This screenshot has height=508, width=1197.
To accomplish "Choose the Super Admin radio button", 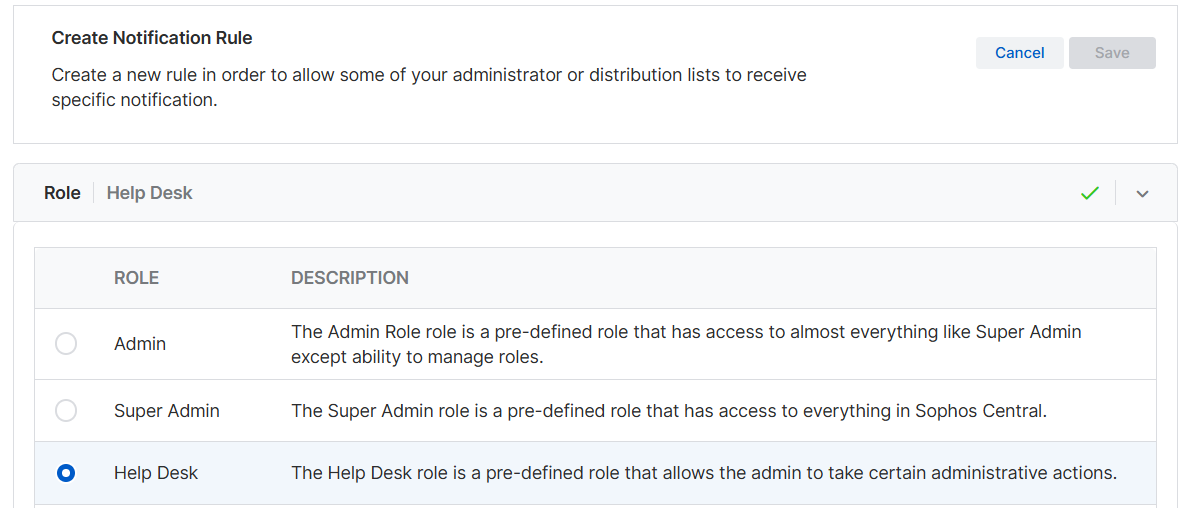I will (66, 410).
